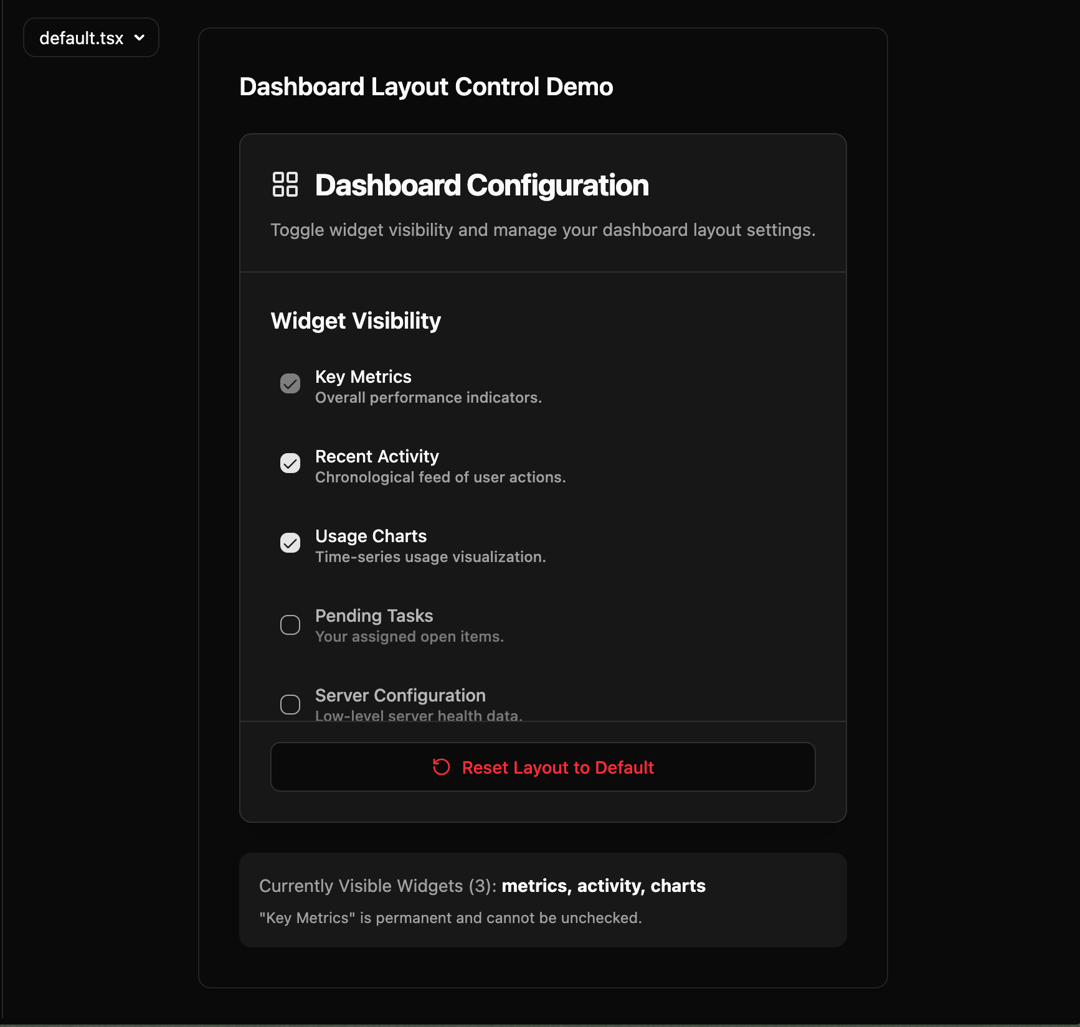The height and width of the screenshot is (1027, 1080).
Task: Uncheck the Recent Activity checkbox
Action: coord(290,463)
